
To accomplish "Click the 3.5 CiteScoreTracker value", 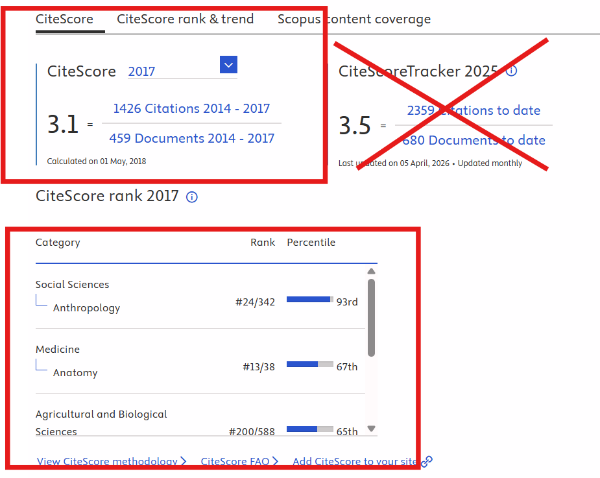I will 355,126.
